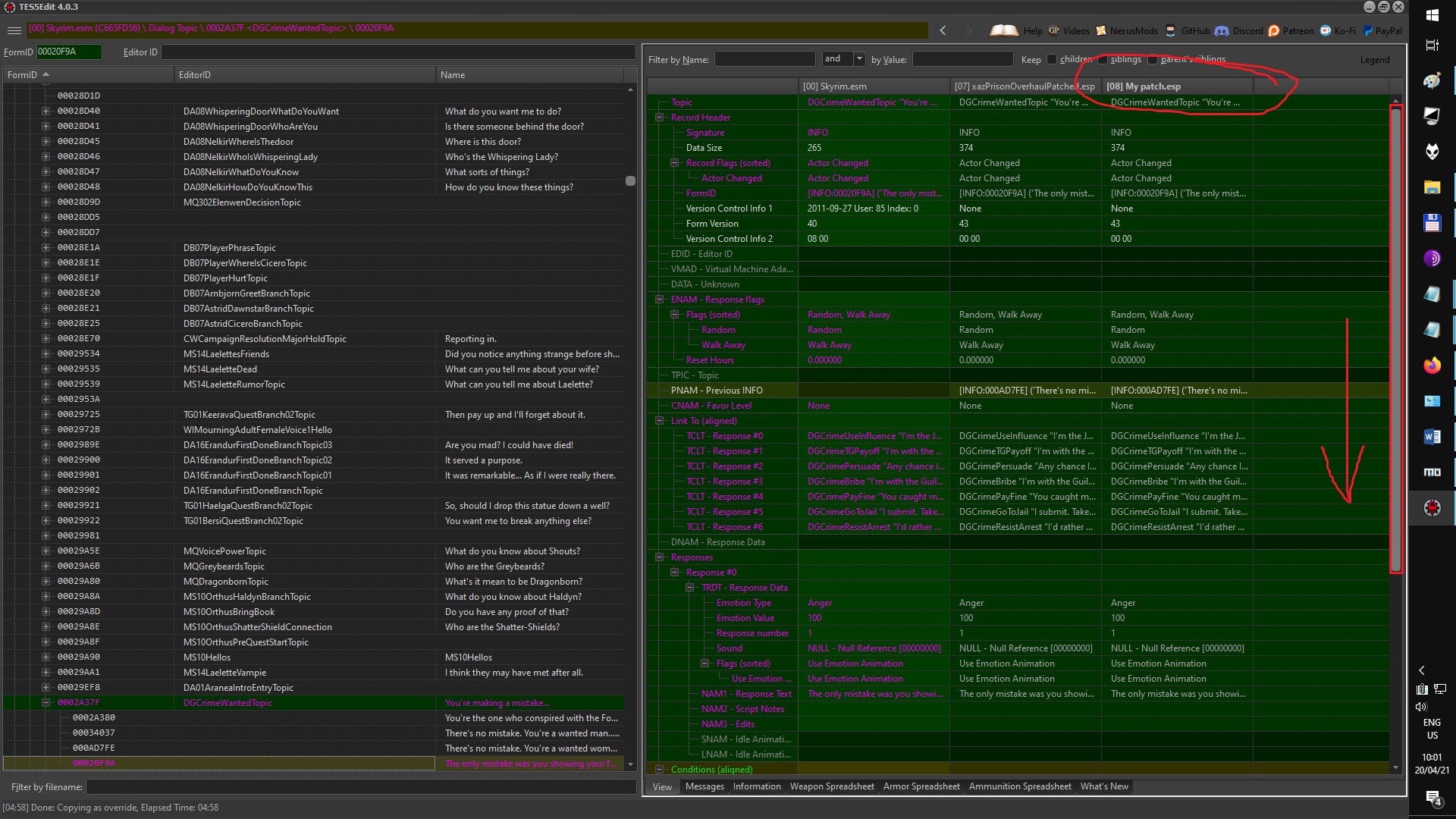Open Tor Browser from taskbar
Image resolution: width=1456 pixels, height=819 pixels.
(x=1432, y=259)
